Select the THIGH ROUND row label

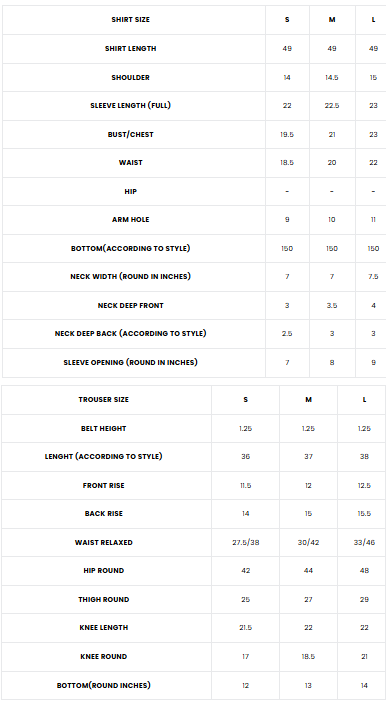103,600
